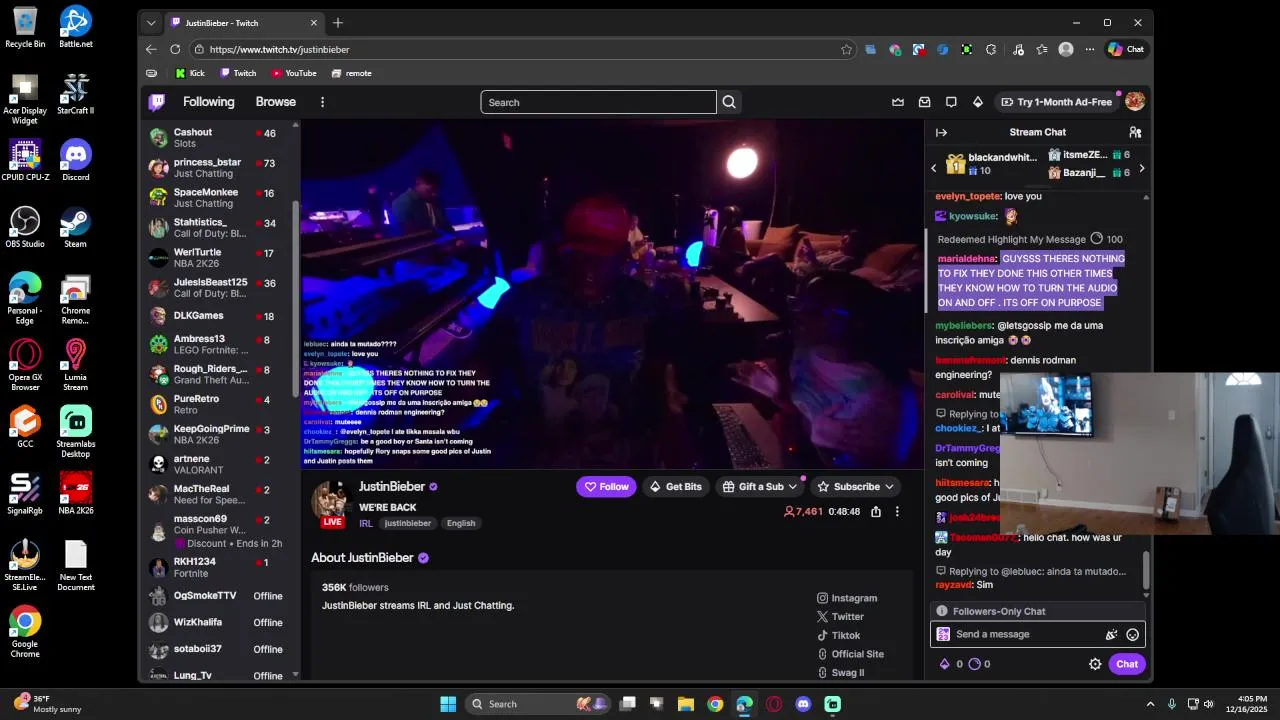Open the chat identity badge icon
The width and height of the screenshot is (1280, 720).
(x=943, y=634)
